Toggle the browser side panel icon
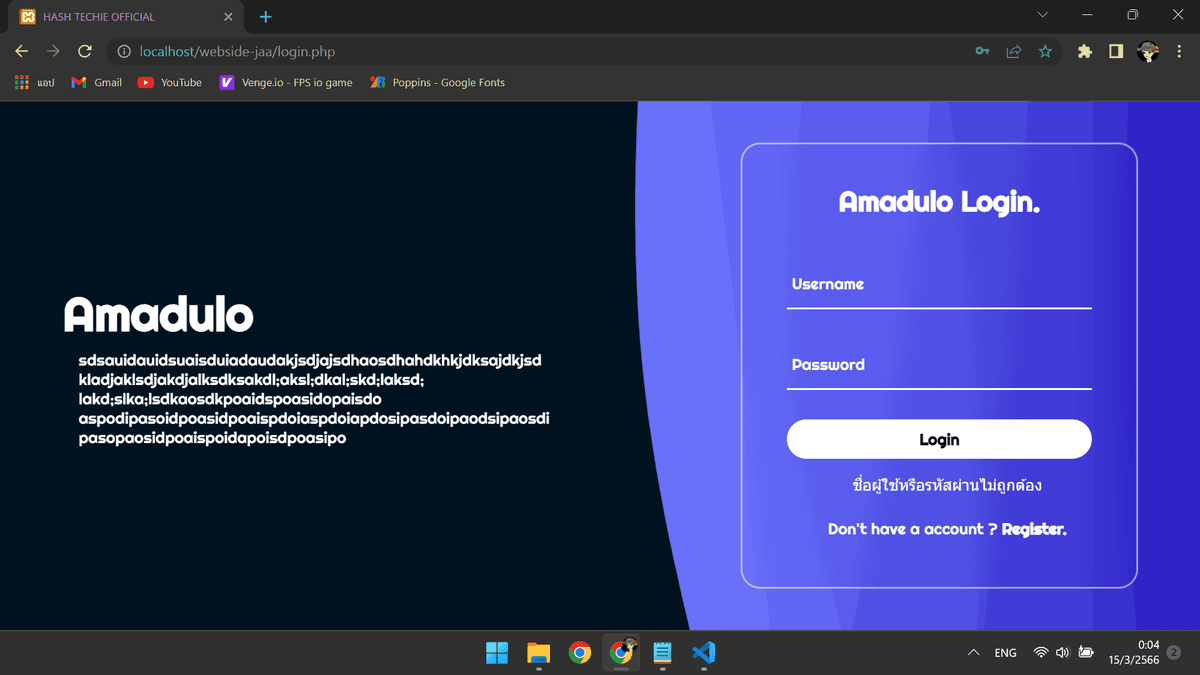The width and height of the screenshot is (1200, 675). [1116, 51]
